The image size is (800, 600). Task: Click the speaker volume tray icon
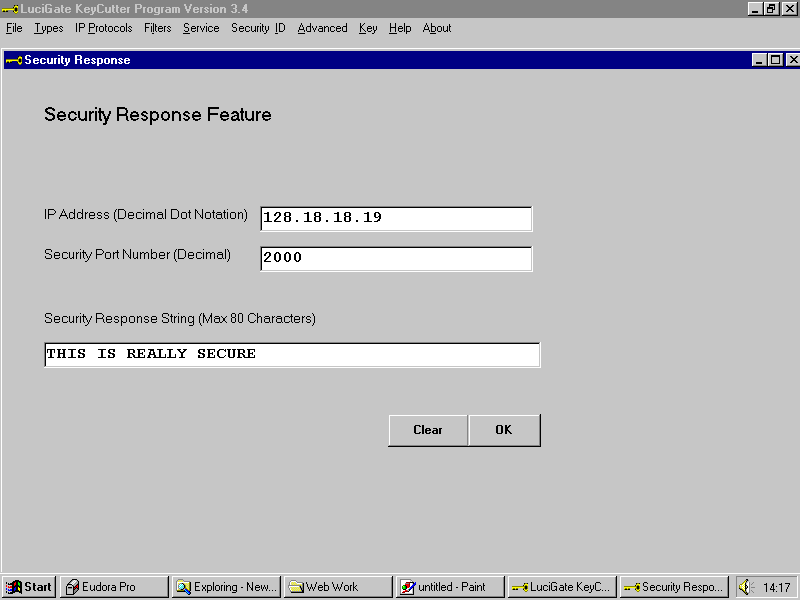coord(745,587)
